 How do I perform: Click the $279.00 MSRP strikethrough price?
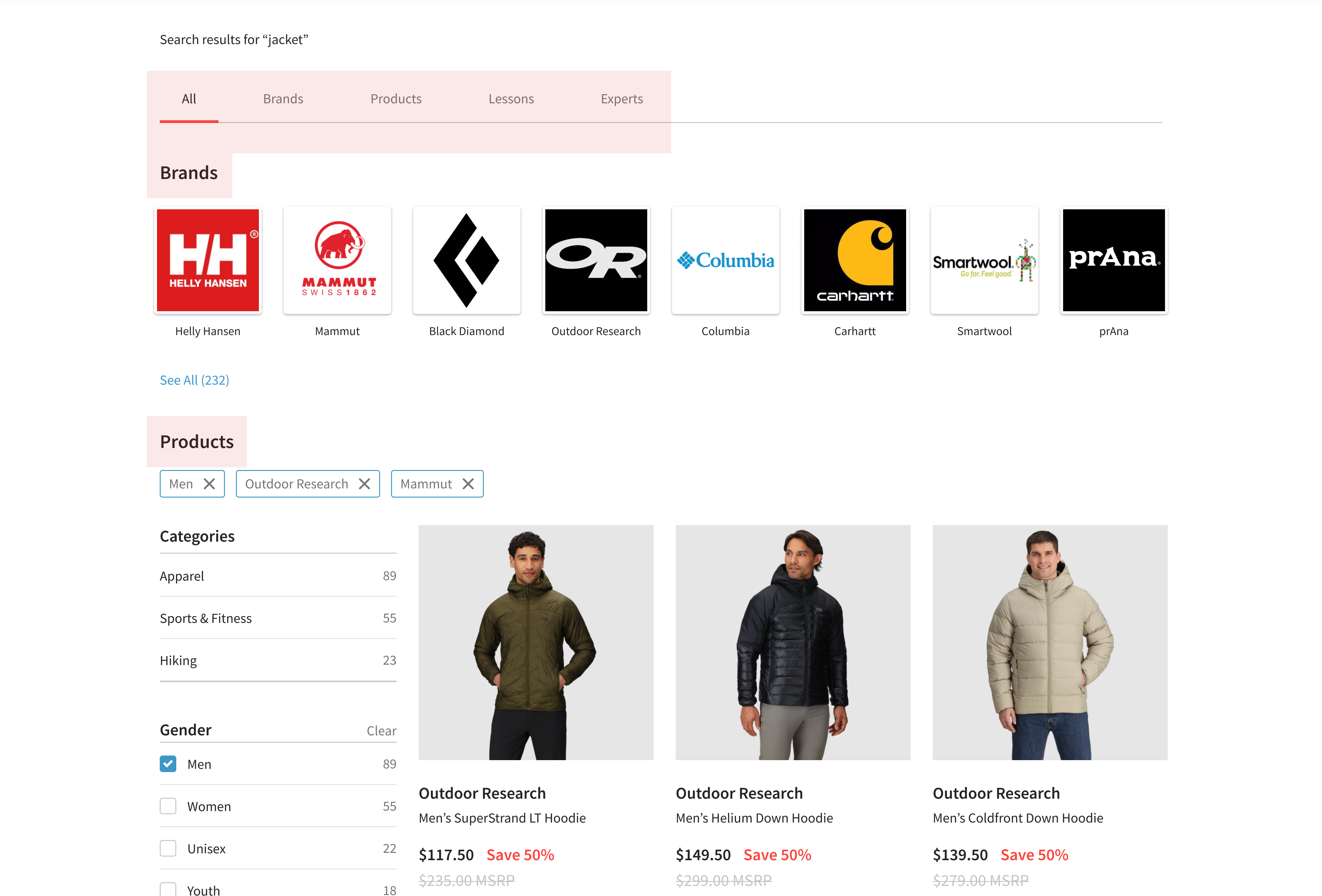point(981,881)
